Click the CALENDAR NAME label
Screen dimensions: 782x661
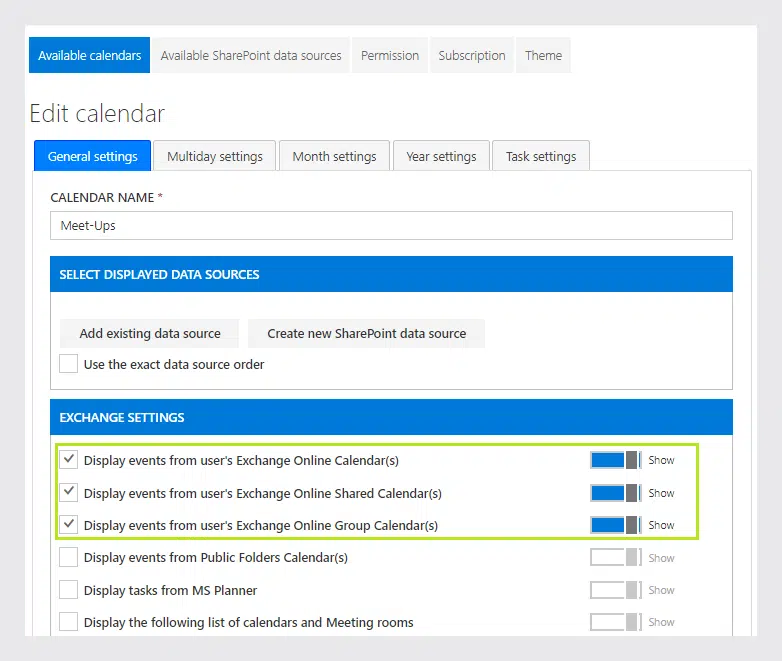click(x=102, y=198)
